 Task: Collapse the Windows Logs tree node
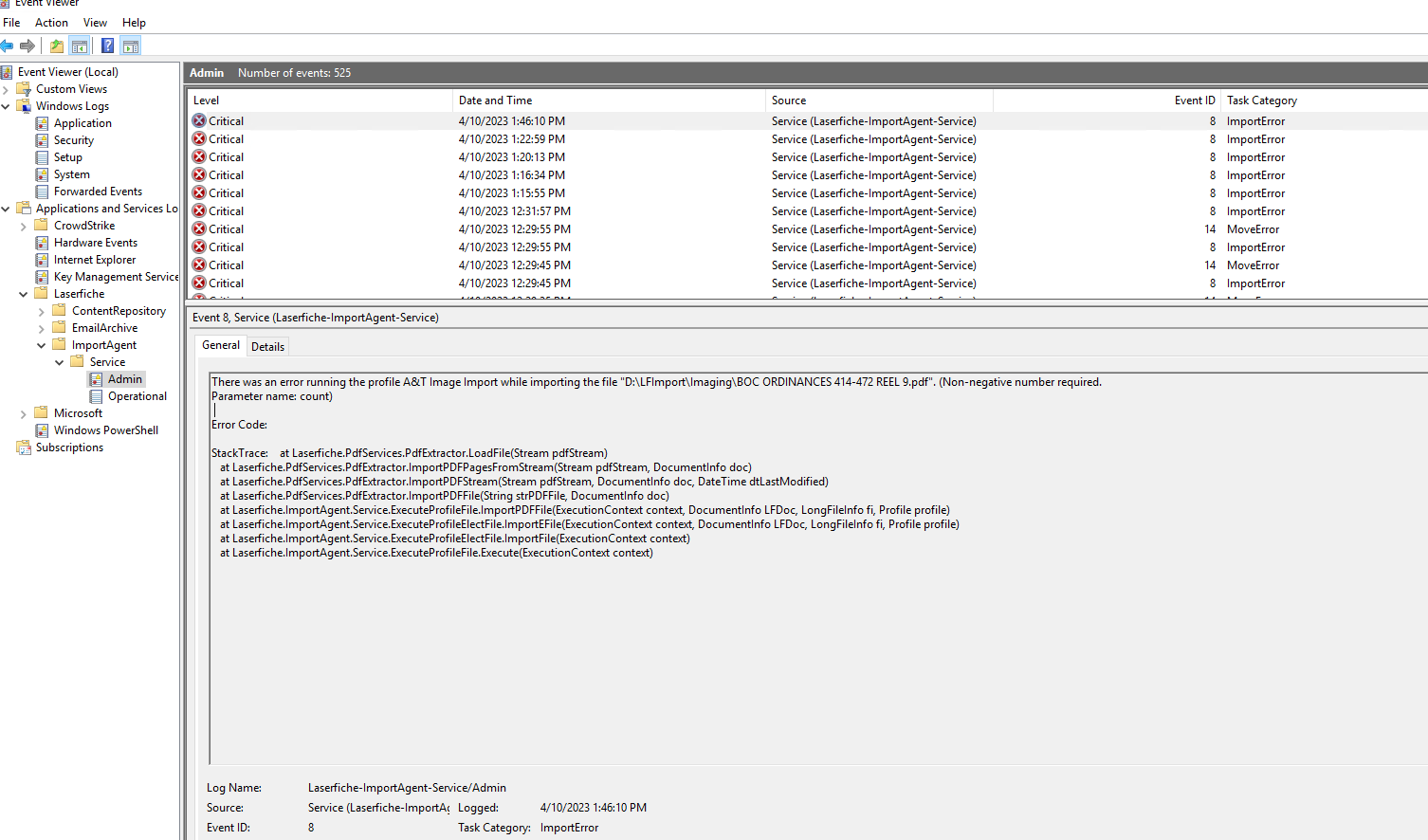coord(7,106)
